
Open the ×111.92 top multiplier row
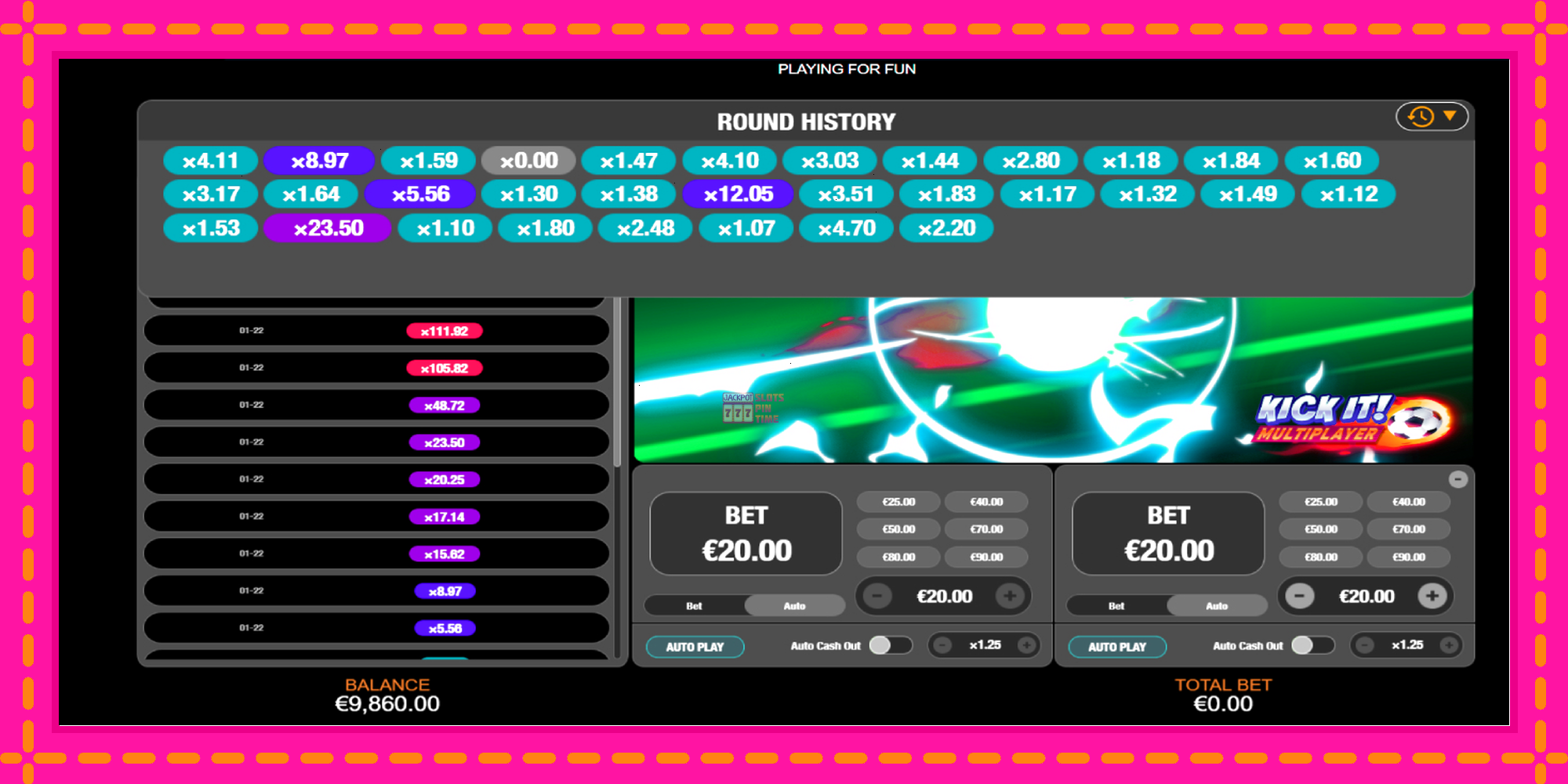376,331
